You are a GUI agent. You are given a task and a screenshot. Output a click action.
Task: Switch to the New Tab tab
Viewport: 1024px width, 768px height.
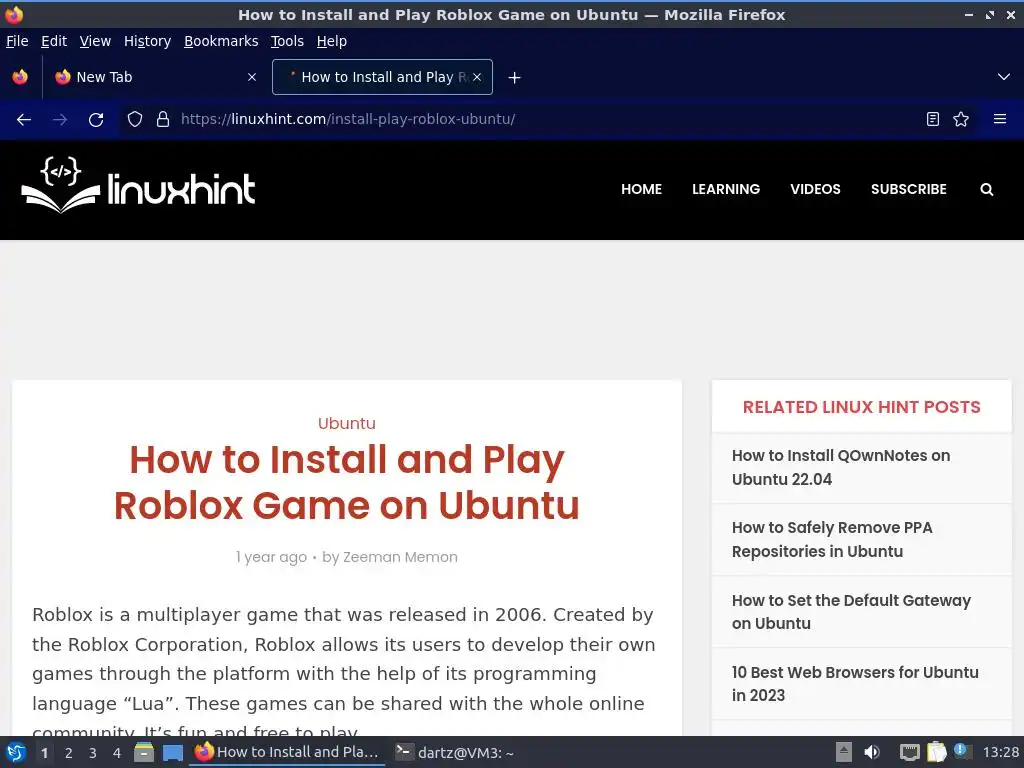point(155,77)
